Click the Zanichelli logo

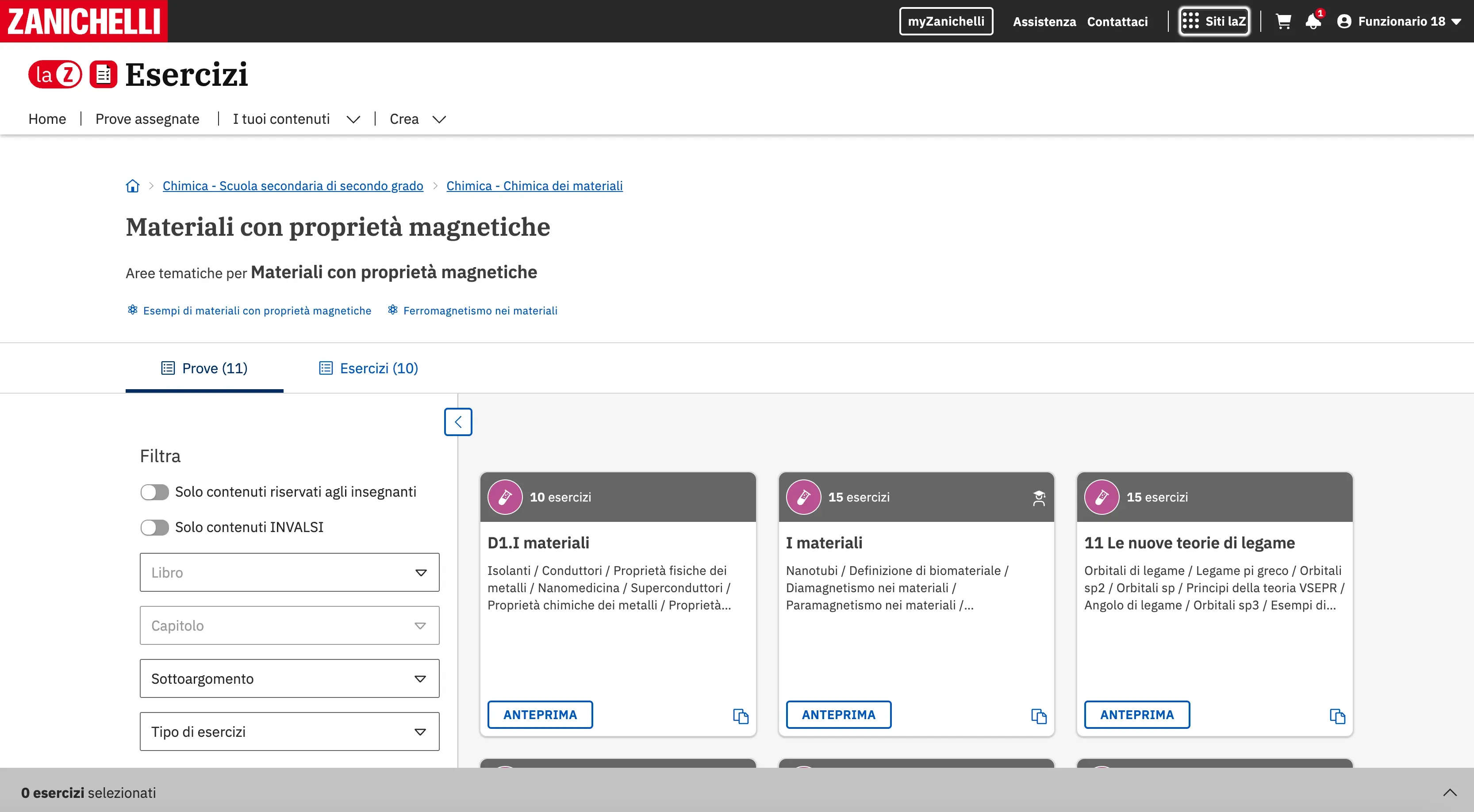pos(84,21)
